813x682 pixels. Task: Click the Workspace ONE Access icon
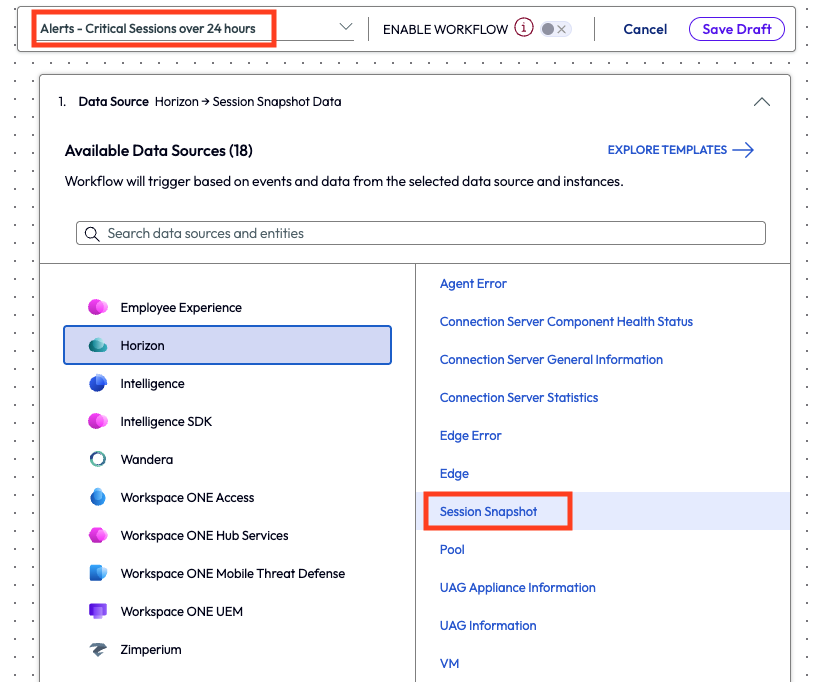pos(98,498)
